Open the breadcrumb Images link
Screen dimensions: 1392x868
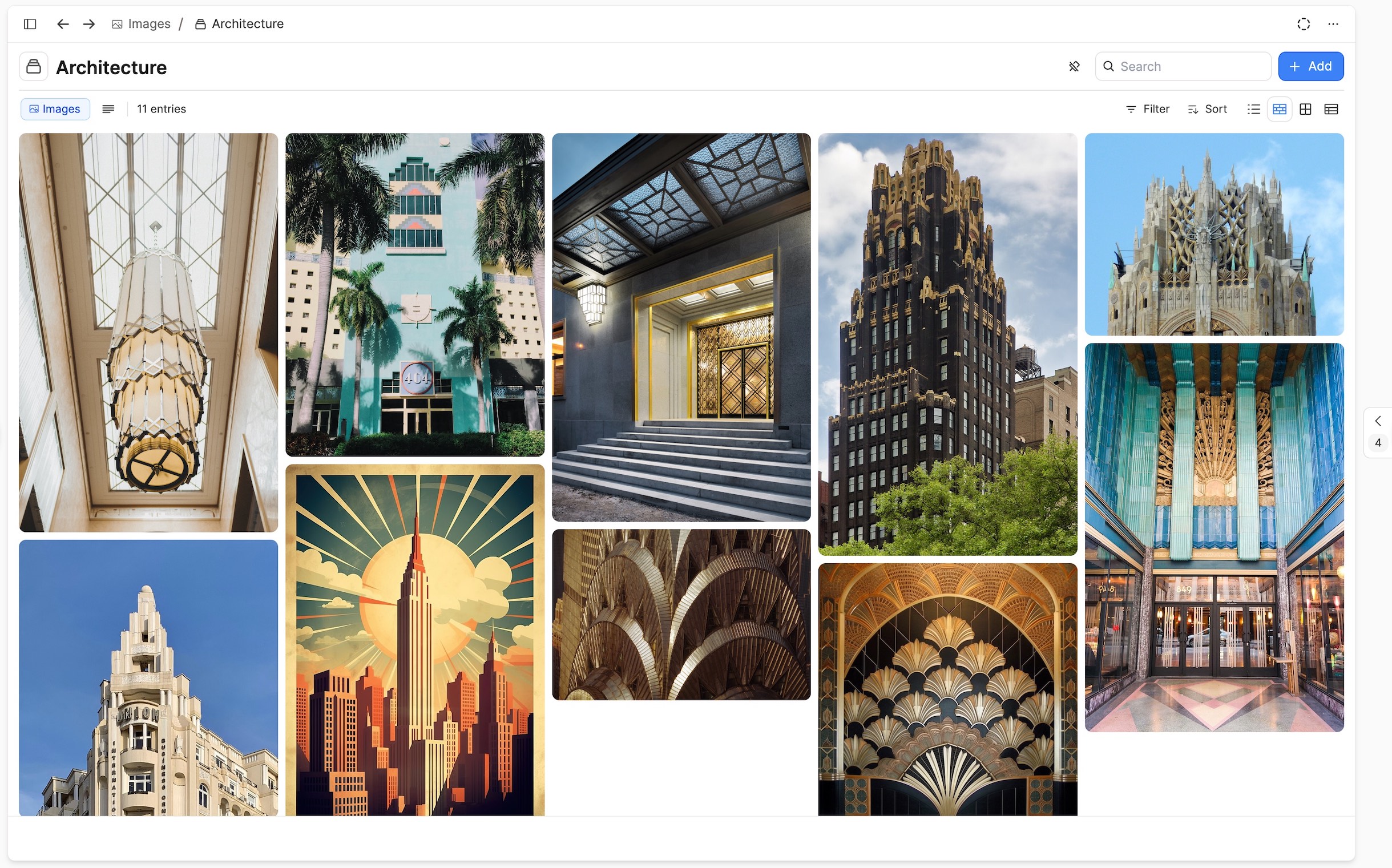point(148,23)
